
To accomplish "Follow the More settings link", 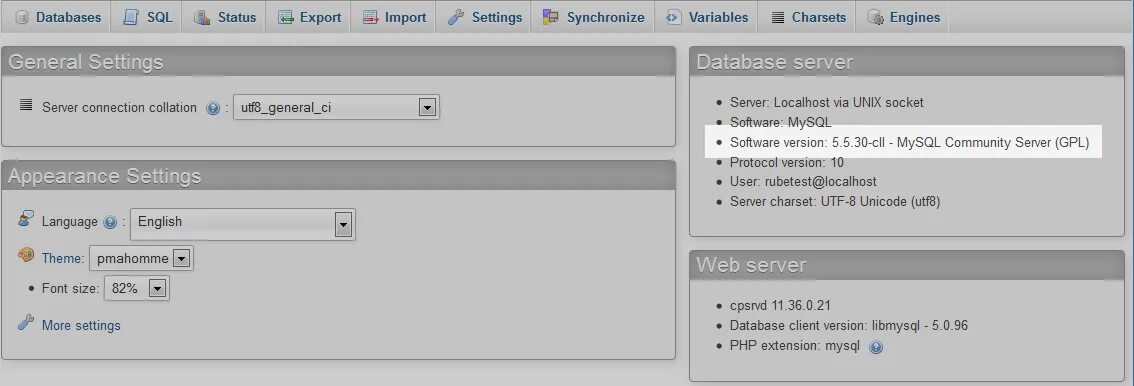I will coord(81,325).
